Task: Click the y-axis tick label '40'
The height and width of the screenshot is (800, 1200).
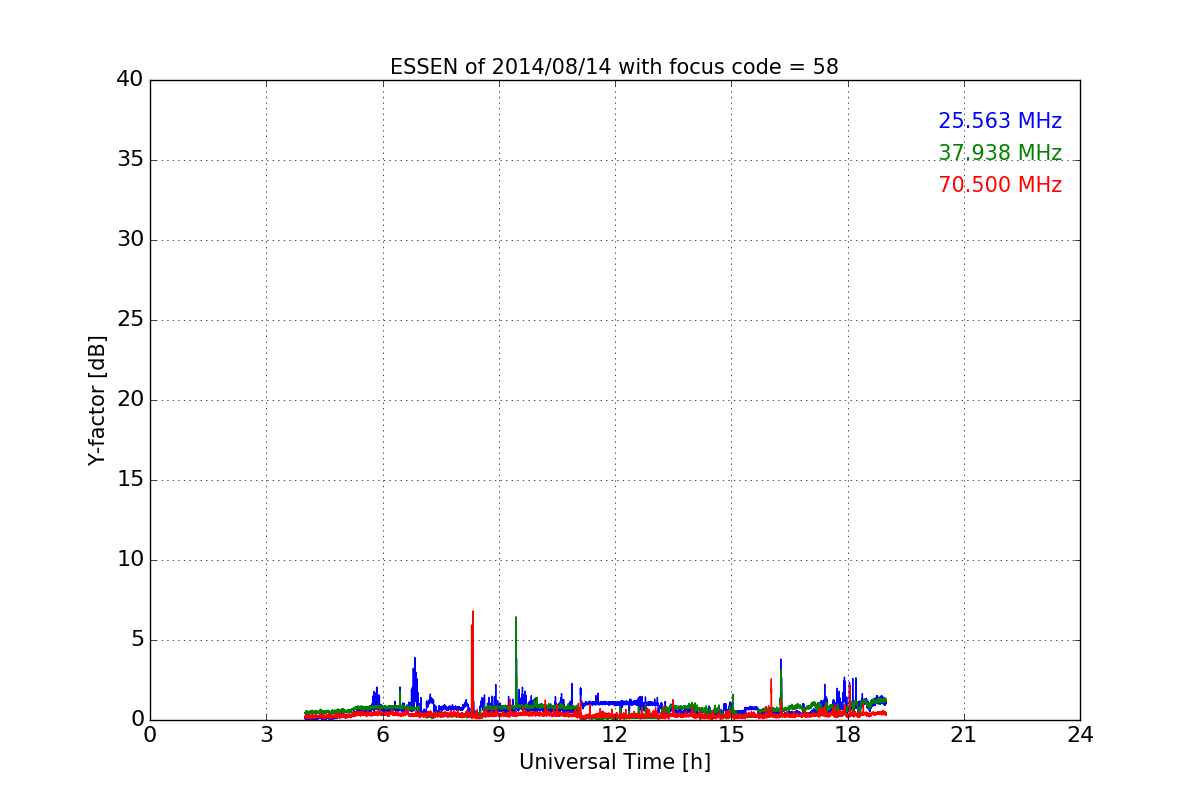Action: pos(130,80)
